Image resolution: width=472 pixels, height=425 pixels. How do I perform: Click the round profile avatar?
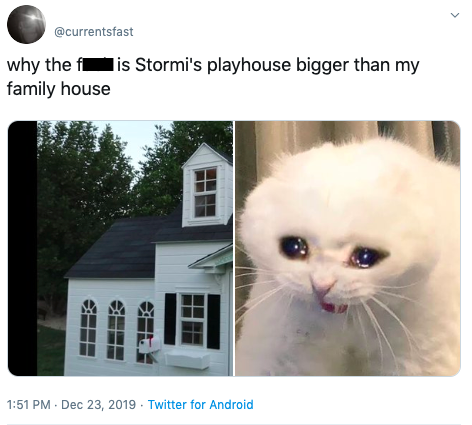pyautogui.click(x=26, y=24)
